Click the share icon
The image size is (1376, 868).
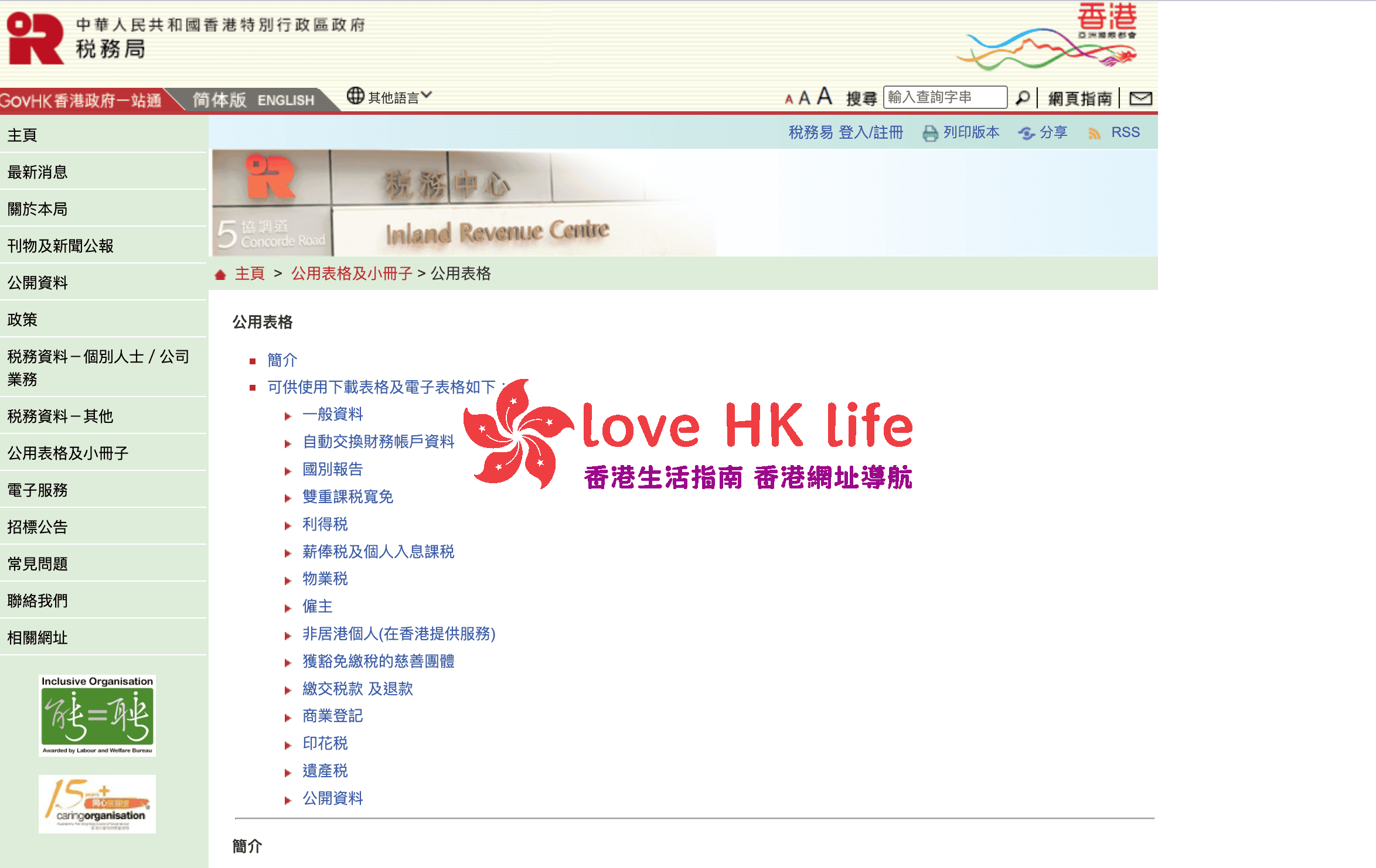(x=1026, y=134)
